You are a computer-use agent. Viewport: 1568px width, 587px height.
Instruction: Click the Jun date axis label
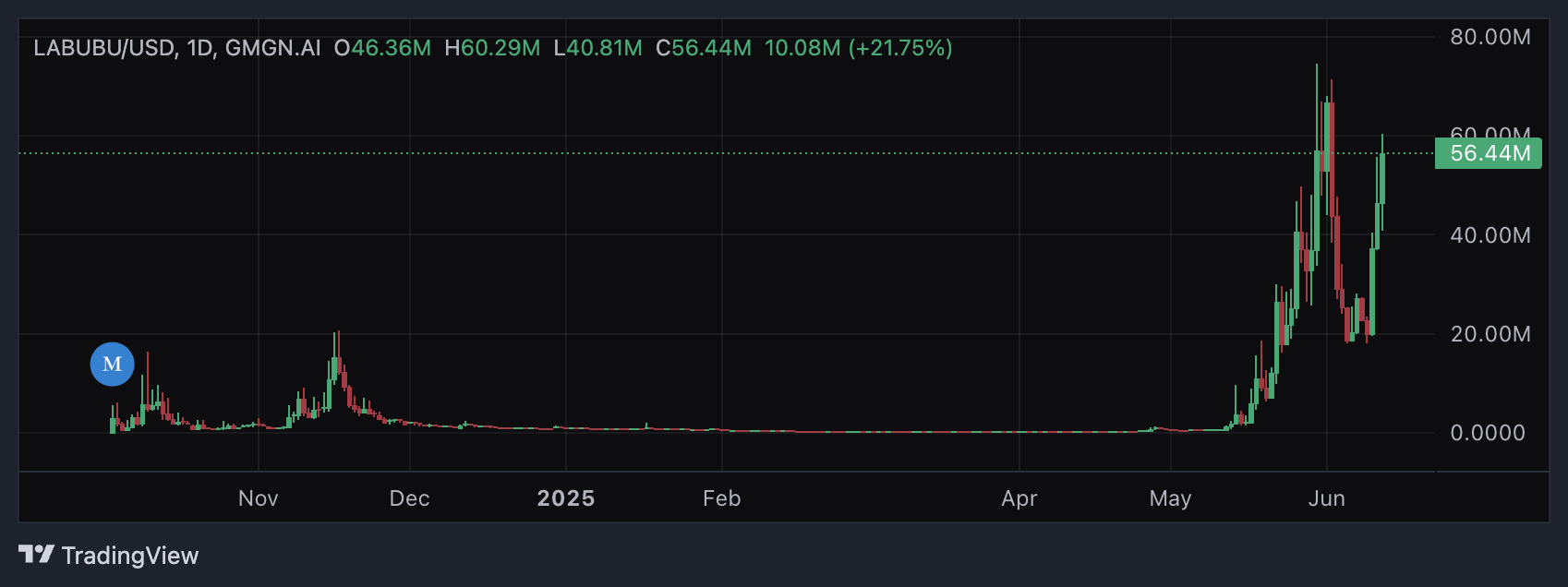(1327, 498)
